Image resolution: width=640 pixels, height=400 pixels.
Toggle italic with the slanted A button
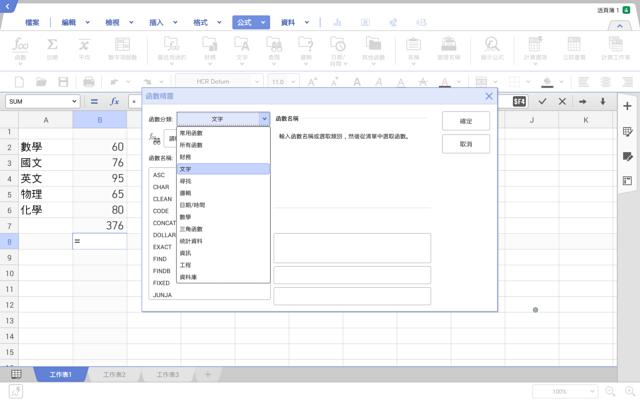click(x=379, y=82)
